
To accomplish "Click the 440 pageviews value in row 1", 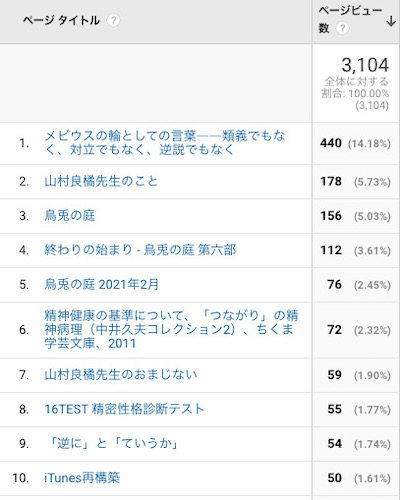I will point(331,143).
